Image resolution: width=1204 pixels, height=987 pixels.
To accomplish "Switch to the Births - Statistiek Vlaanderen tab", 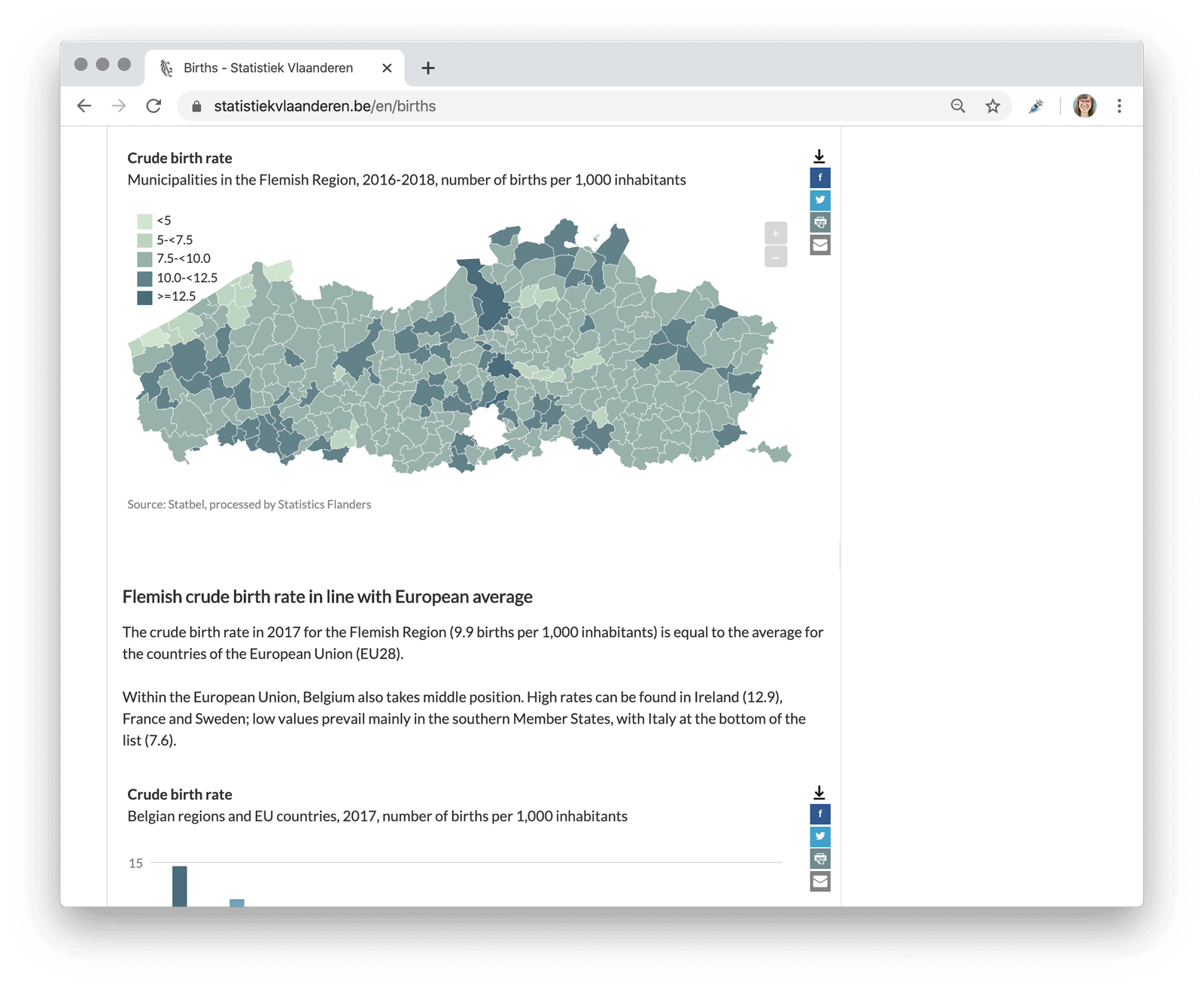I will tap(267, 68).
